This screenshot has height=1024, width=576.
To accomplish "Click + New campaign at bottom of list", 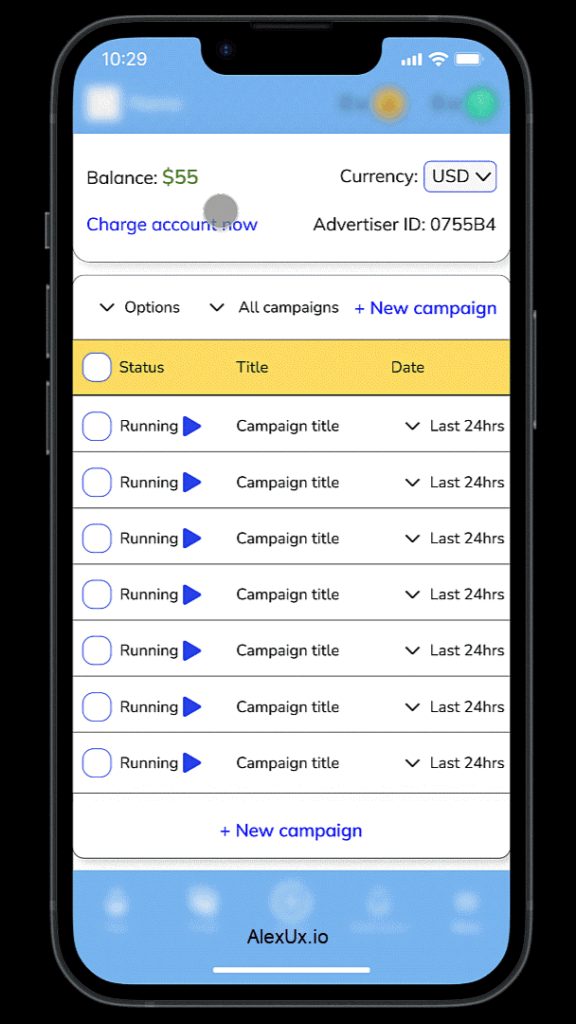I will coord(291,831).
